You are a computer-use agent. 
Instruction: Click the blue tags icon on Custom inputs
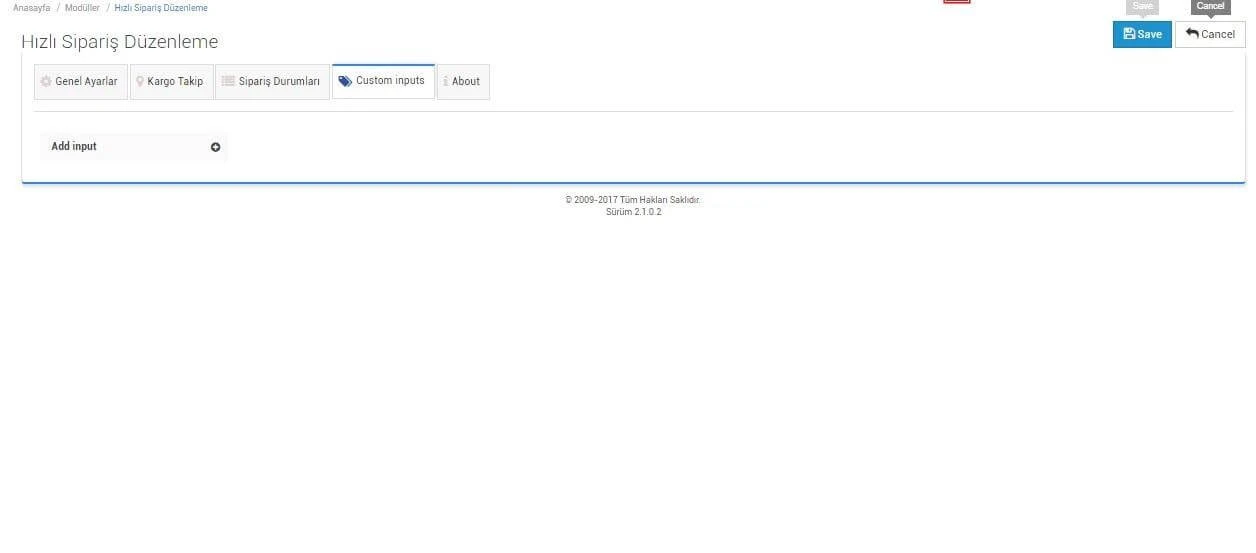tap(345, 81)
